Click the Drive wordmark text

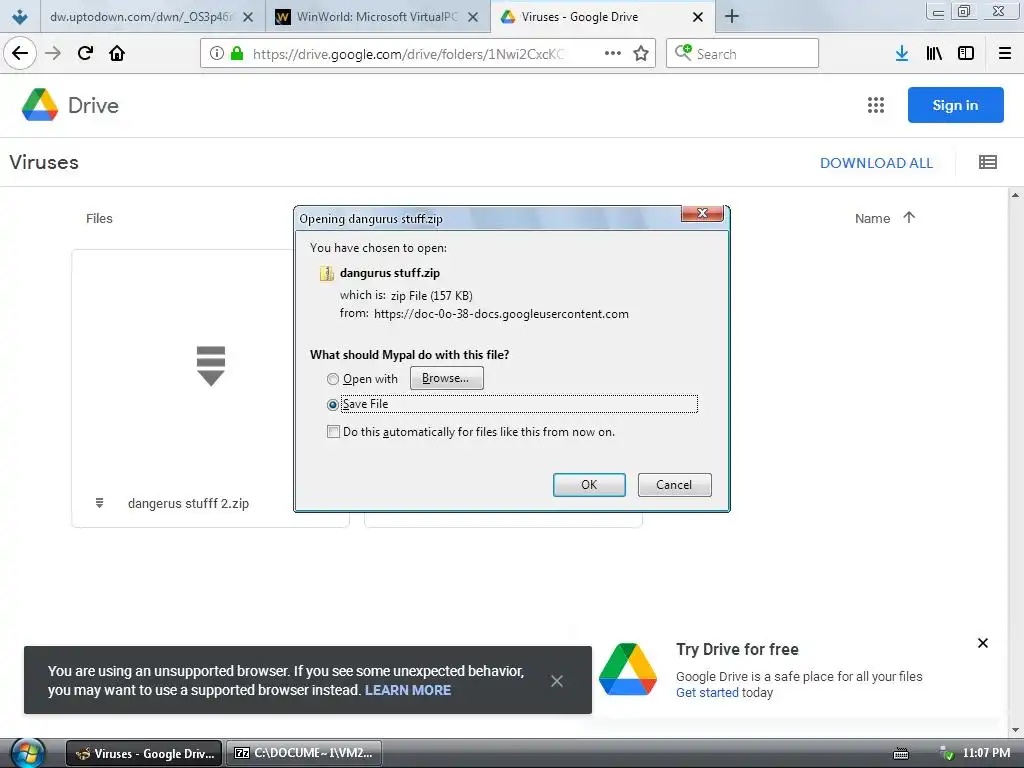[93, 105]
